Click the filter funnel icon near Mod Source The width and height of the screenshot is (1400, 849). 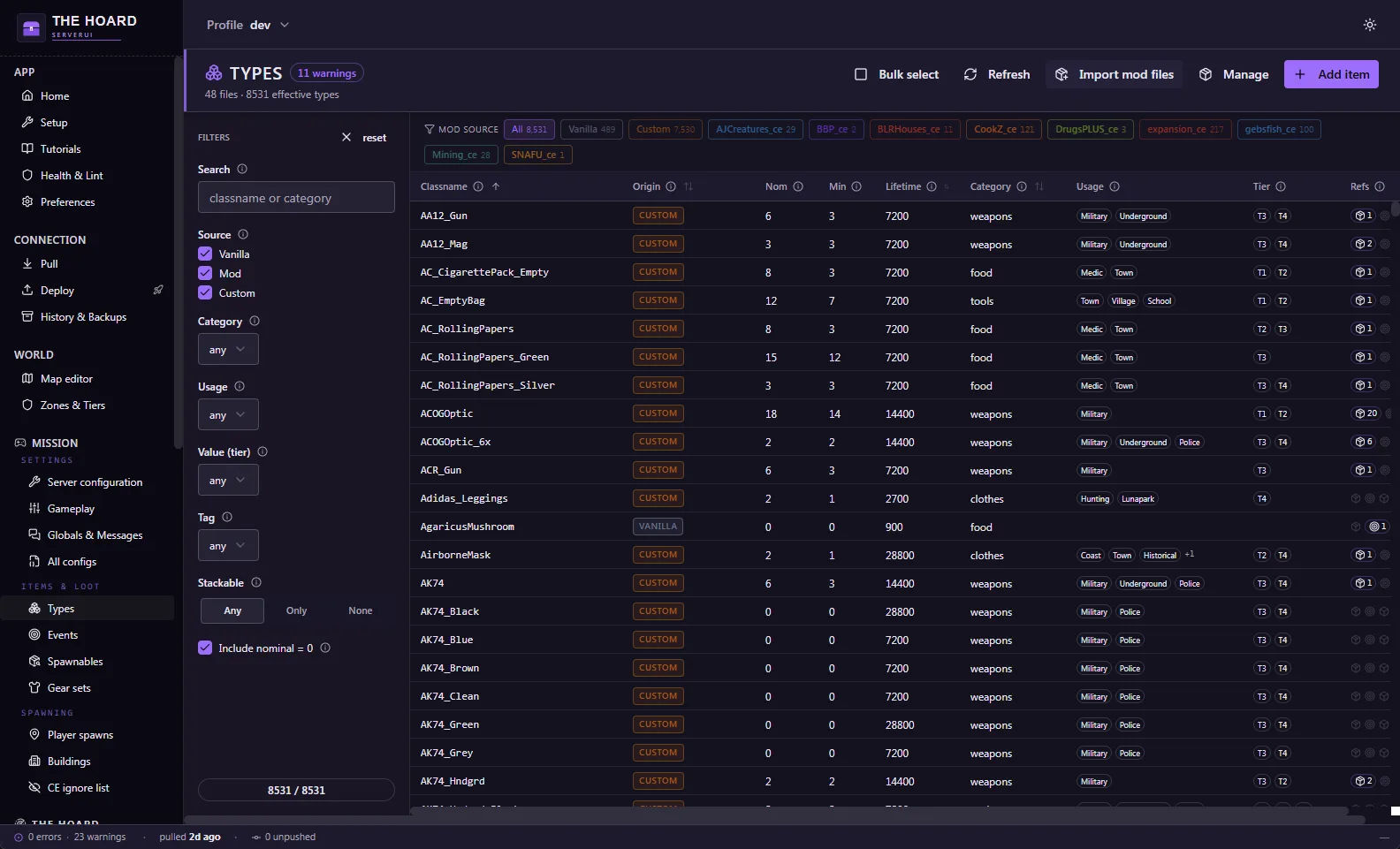coord(430,129)
